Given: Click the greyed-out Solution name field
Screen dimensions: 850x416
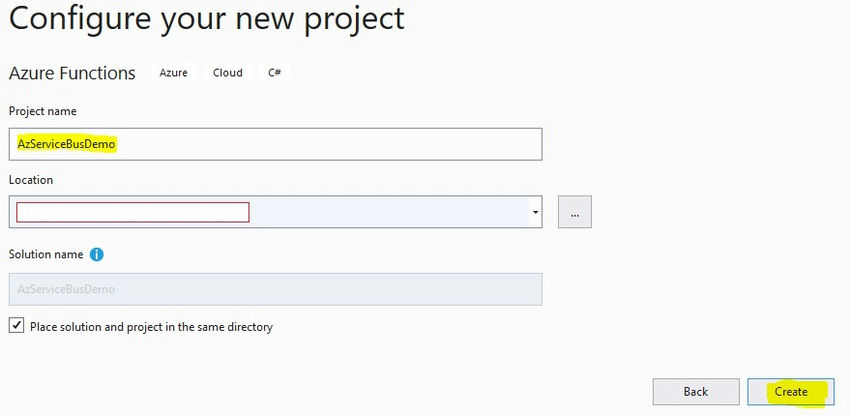Looking at the screenshot, I should click(x=275, y=289).
